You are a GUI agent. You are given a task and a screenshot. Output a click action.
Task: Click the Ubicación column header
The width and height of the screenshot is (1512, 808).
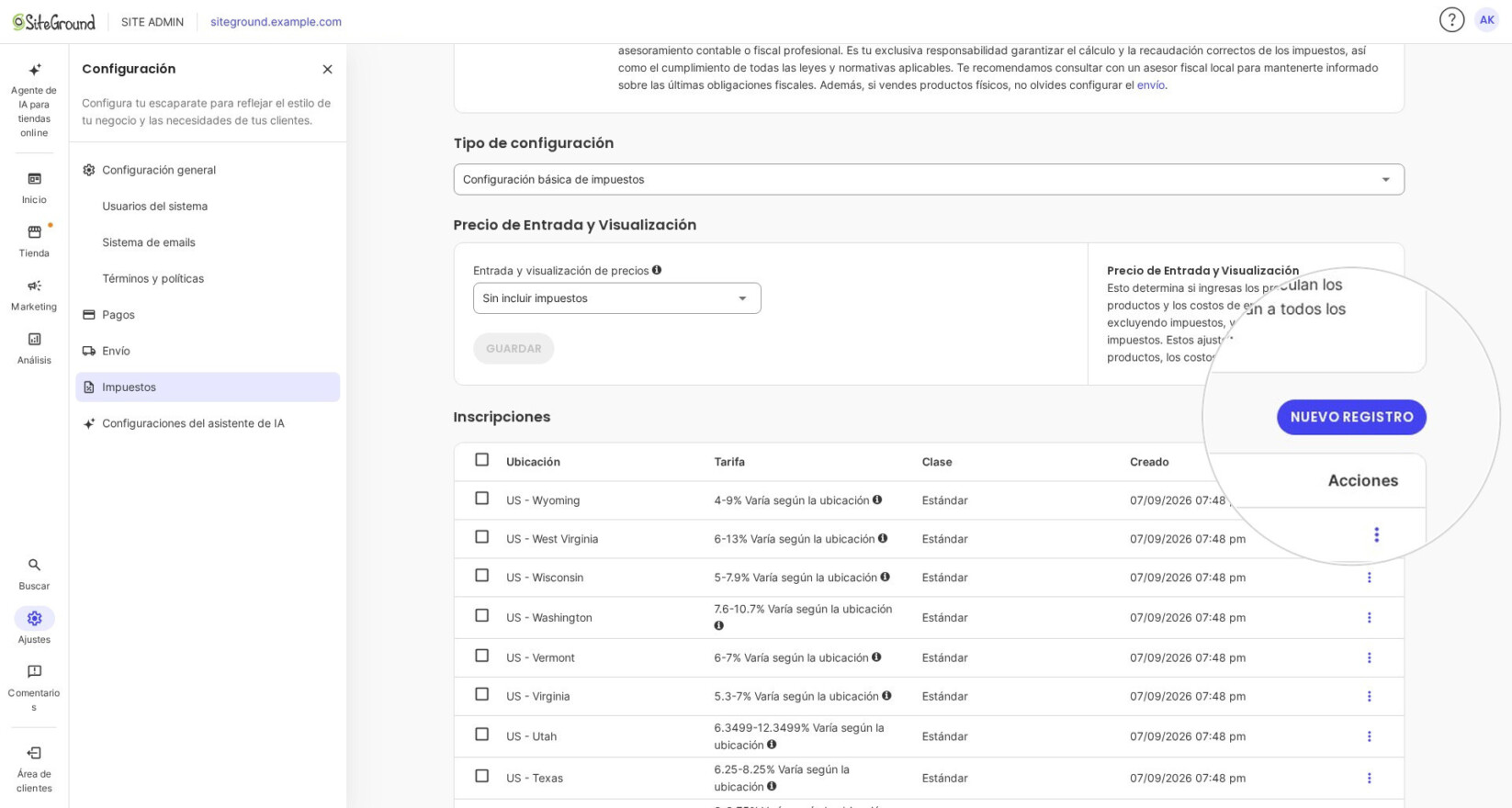(x=533, y=462)
